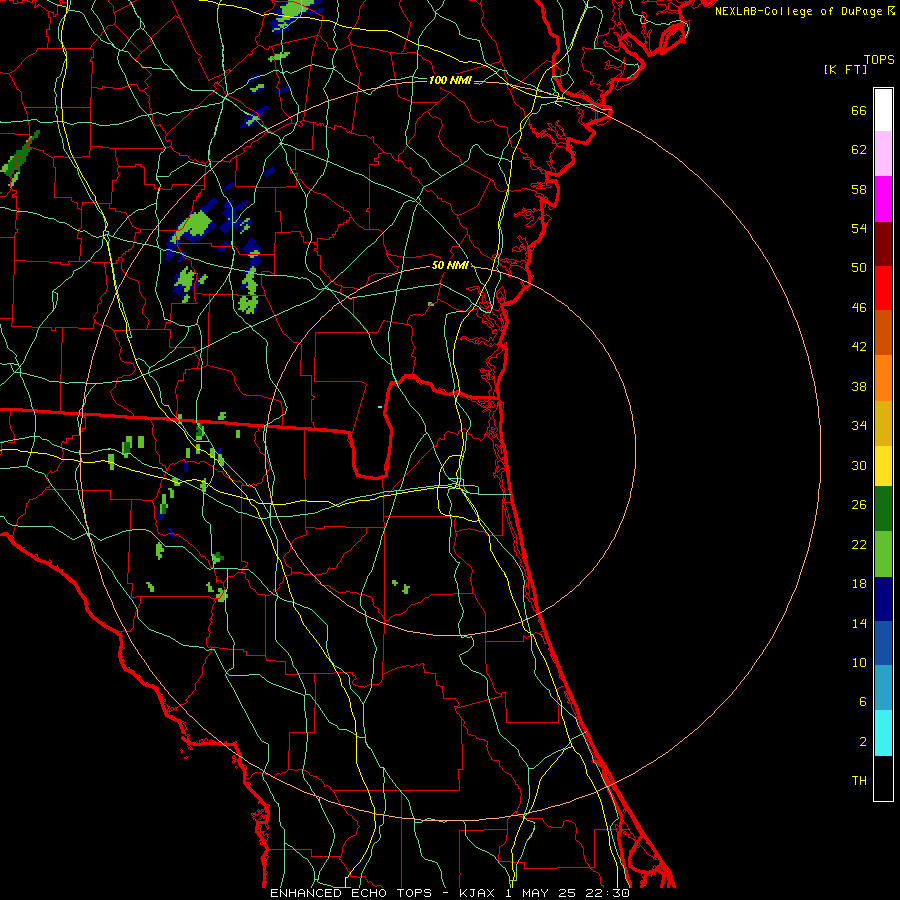Click the "50 NMI" range ring label

coord(450,265)
